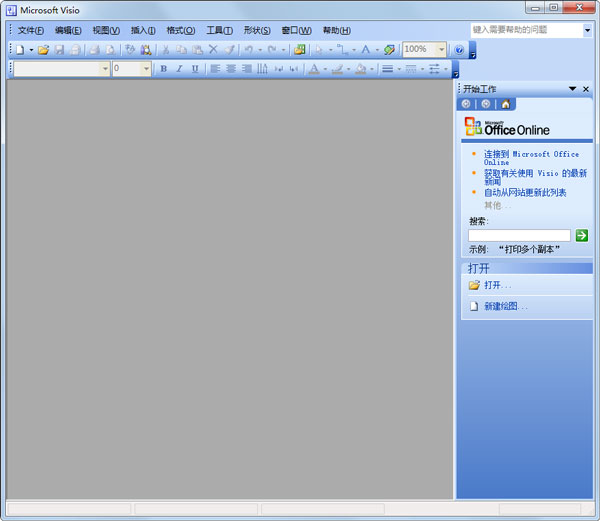Viewport: 600px width, 521px height.
Task: Click the 新建绘图... link
Action: pos(505,306)
